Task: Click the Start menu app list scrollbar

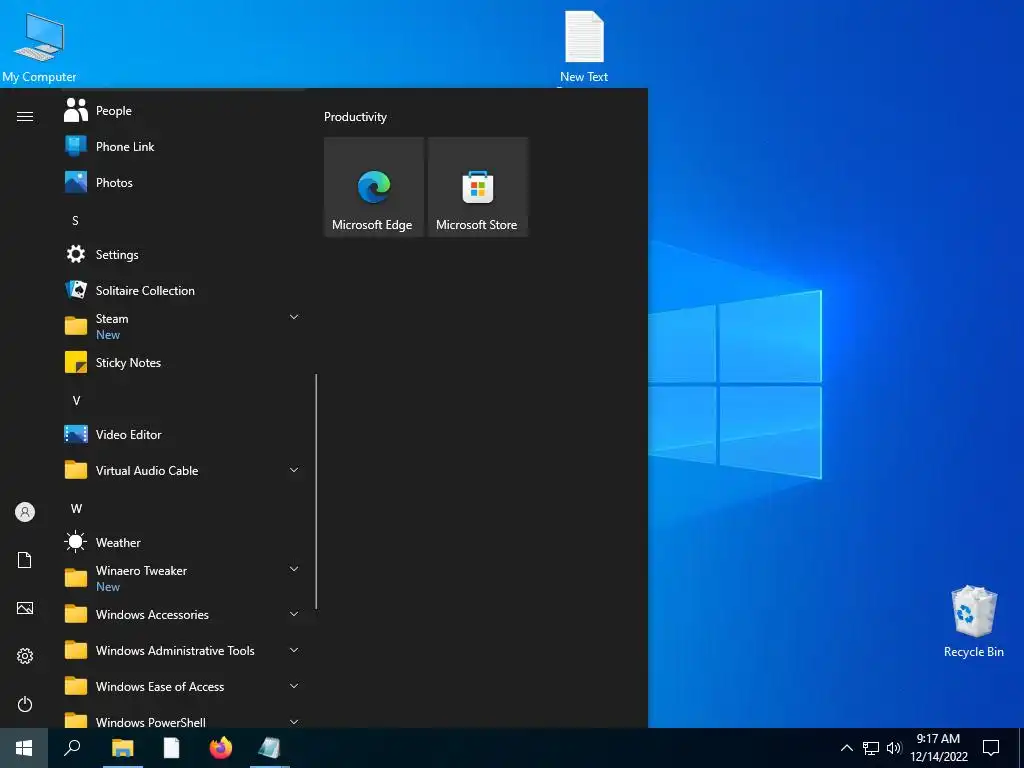Action: pyautogui.click(x=316, y=491)
